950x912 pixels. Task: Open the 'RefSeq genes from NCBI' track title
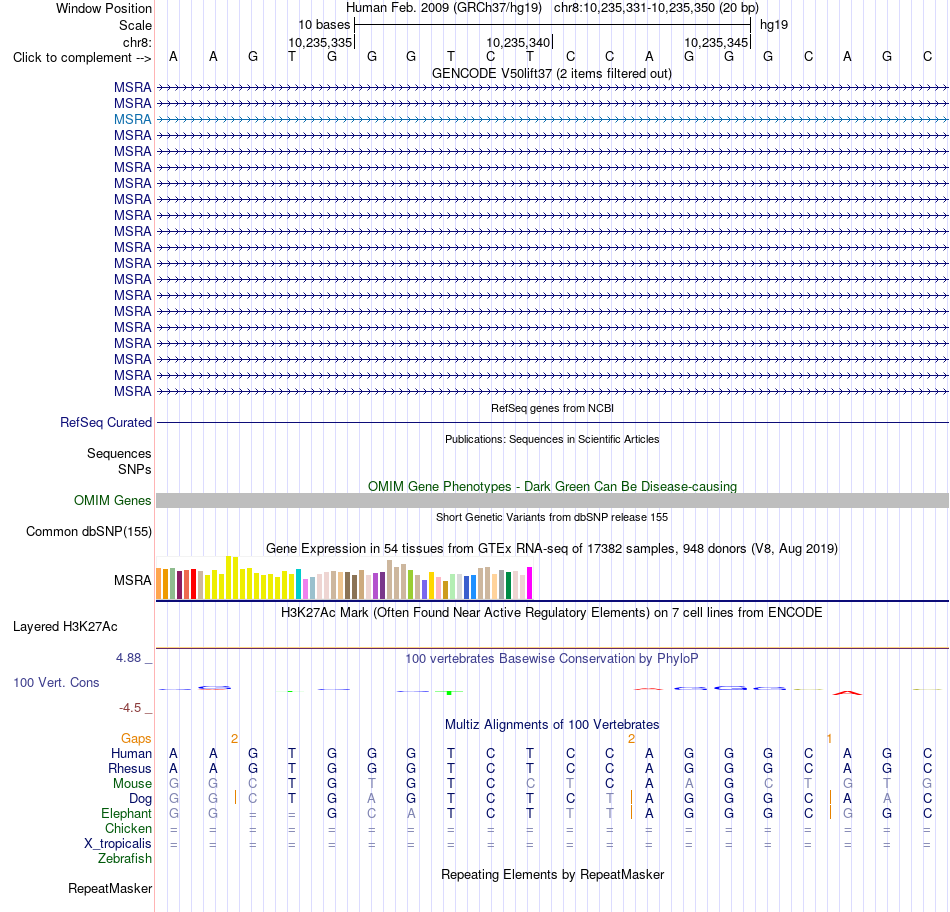(552, 408)
